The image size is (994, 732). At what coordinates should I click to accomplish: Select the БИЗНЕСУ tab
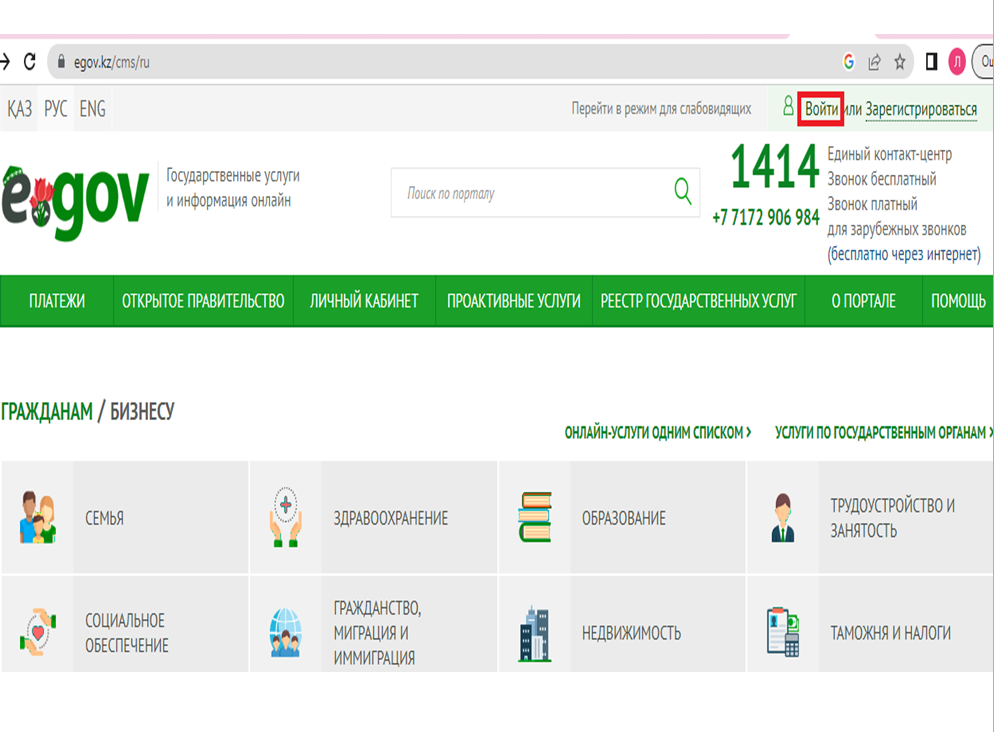(143, 412)
